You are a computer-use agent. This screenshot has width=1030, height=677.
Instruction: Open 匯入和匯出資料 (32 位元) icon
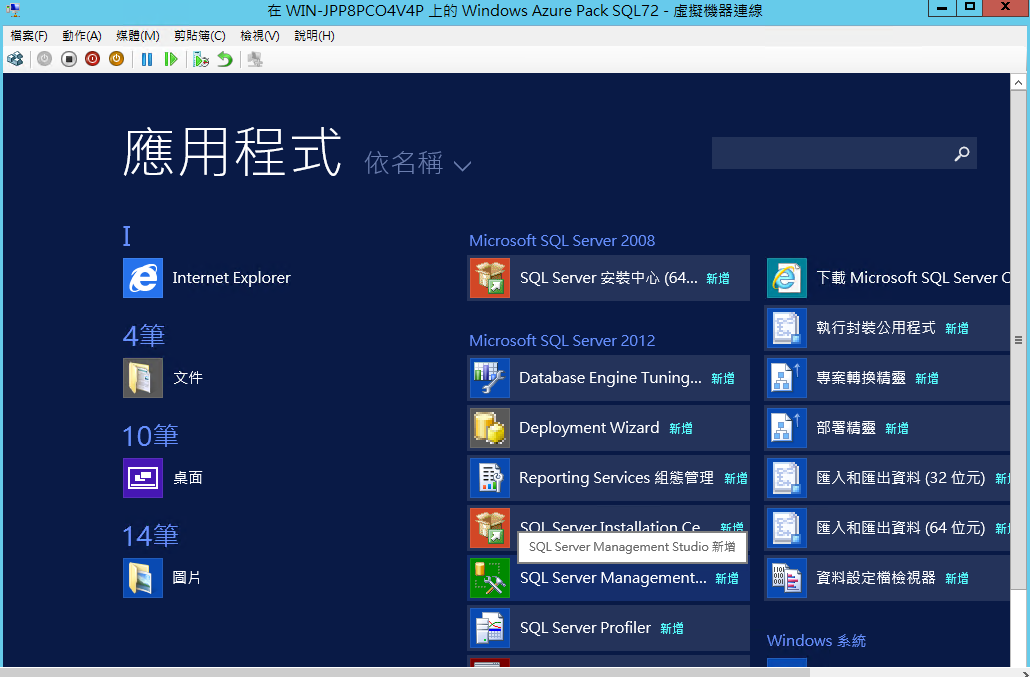point(787,477)
